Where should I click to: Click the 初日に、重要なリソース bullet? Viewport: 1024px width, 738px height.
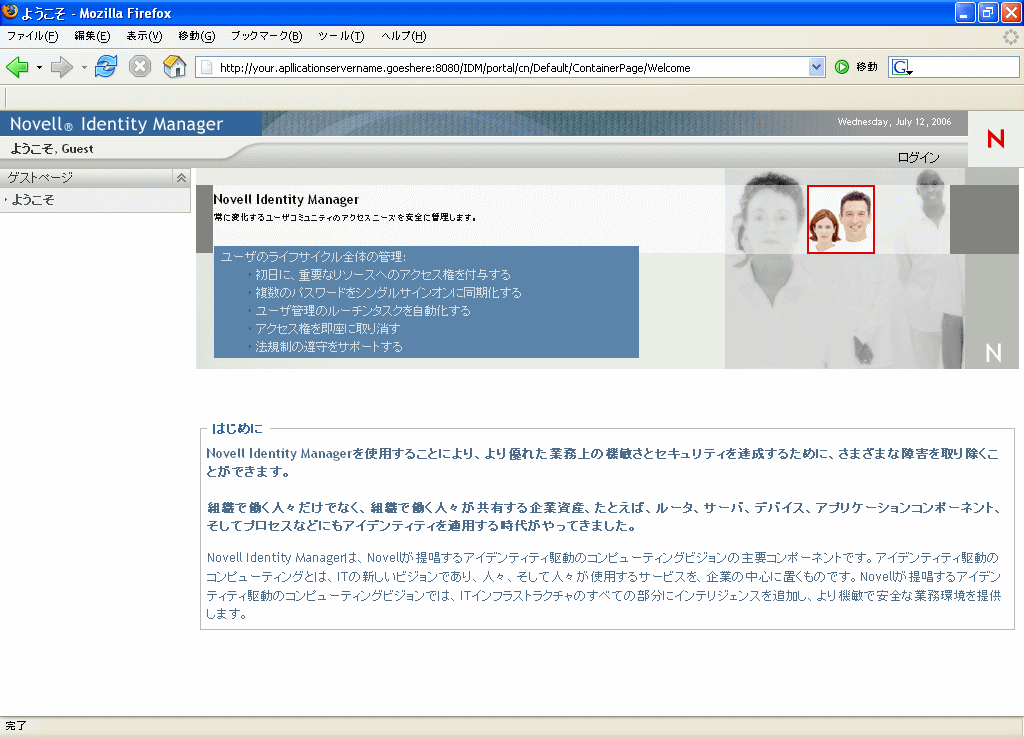(x=383, y=275)
